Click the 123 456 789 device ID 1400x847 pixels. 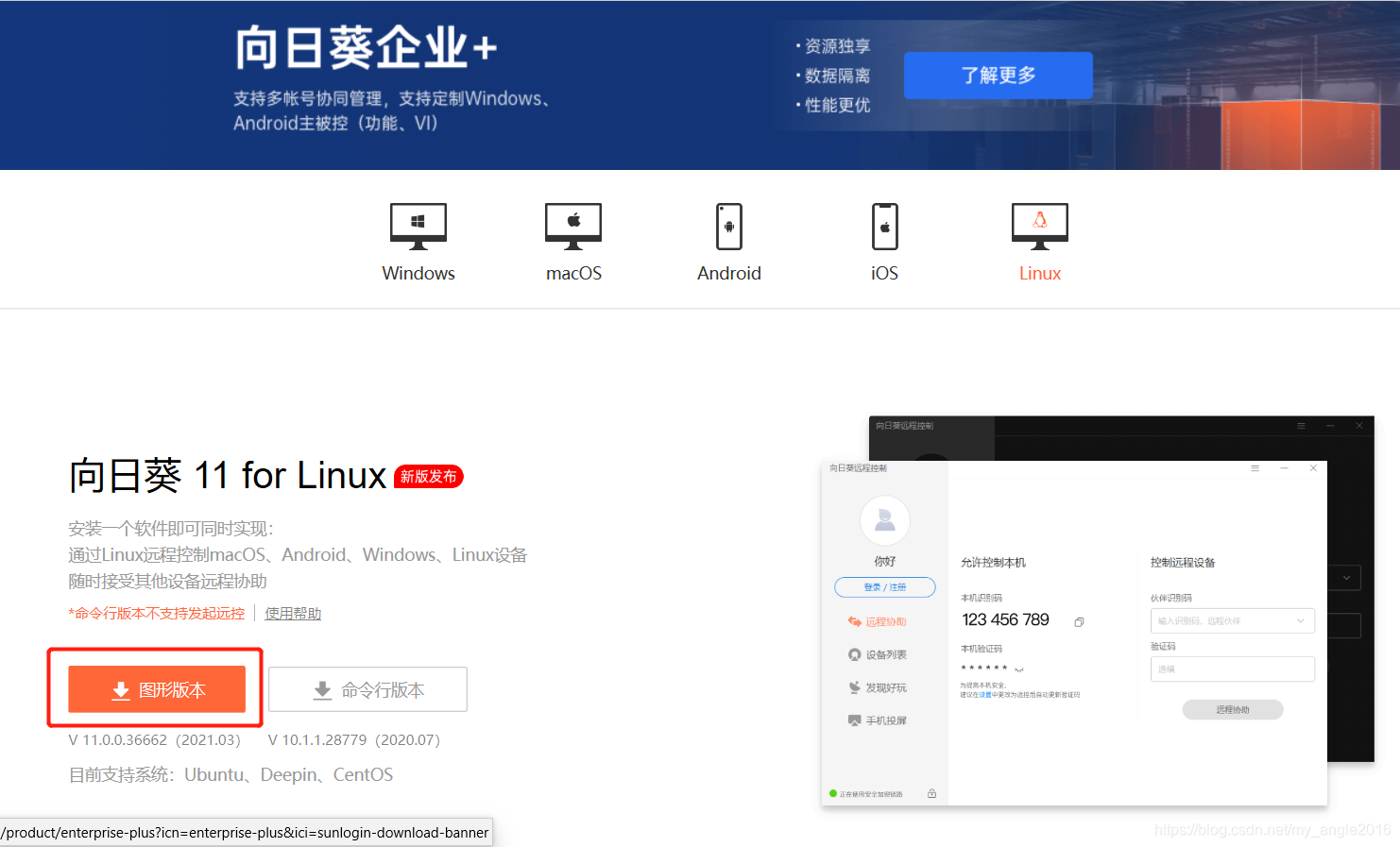1005,620
